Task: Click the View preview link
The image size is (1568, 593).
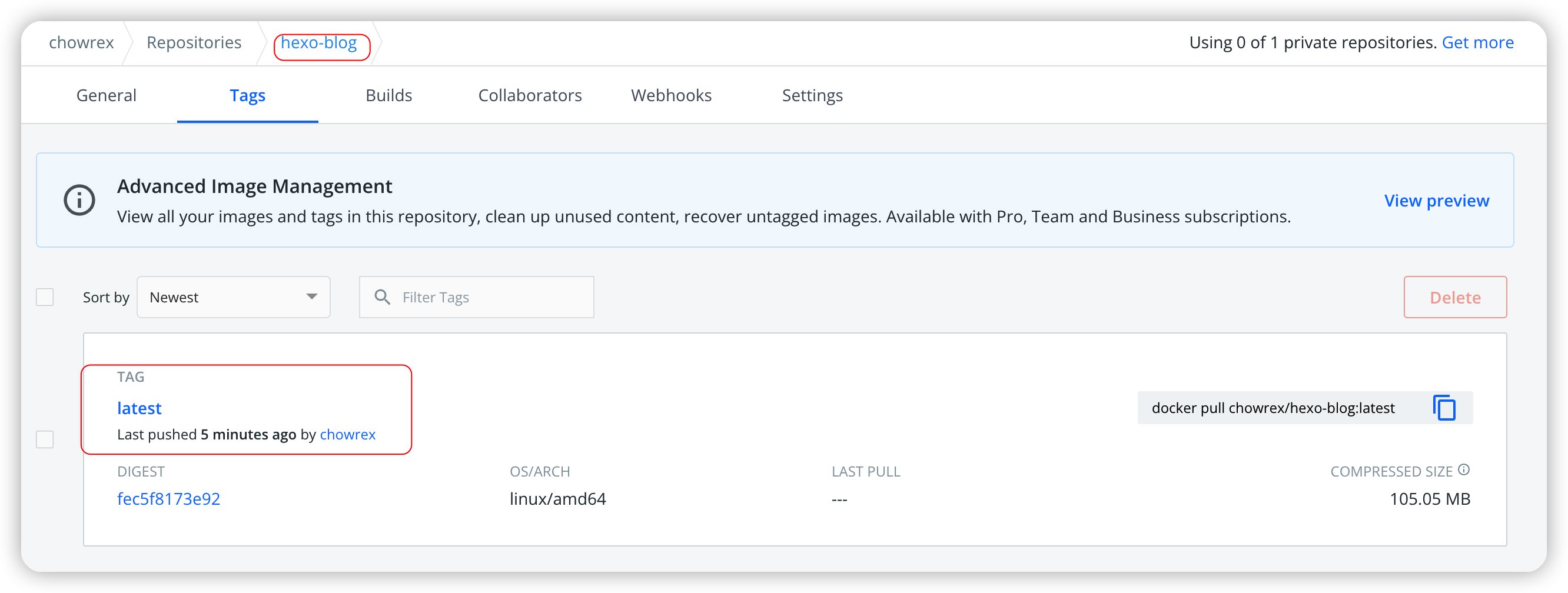Action: pyautogui.click(x=1436, y=201)
